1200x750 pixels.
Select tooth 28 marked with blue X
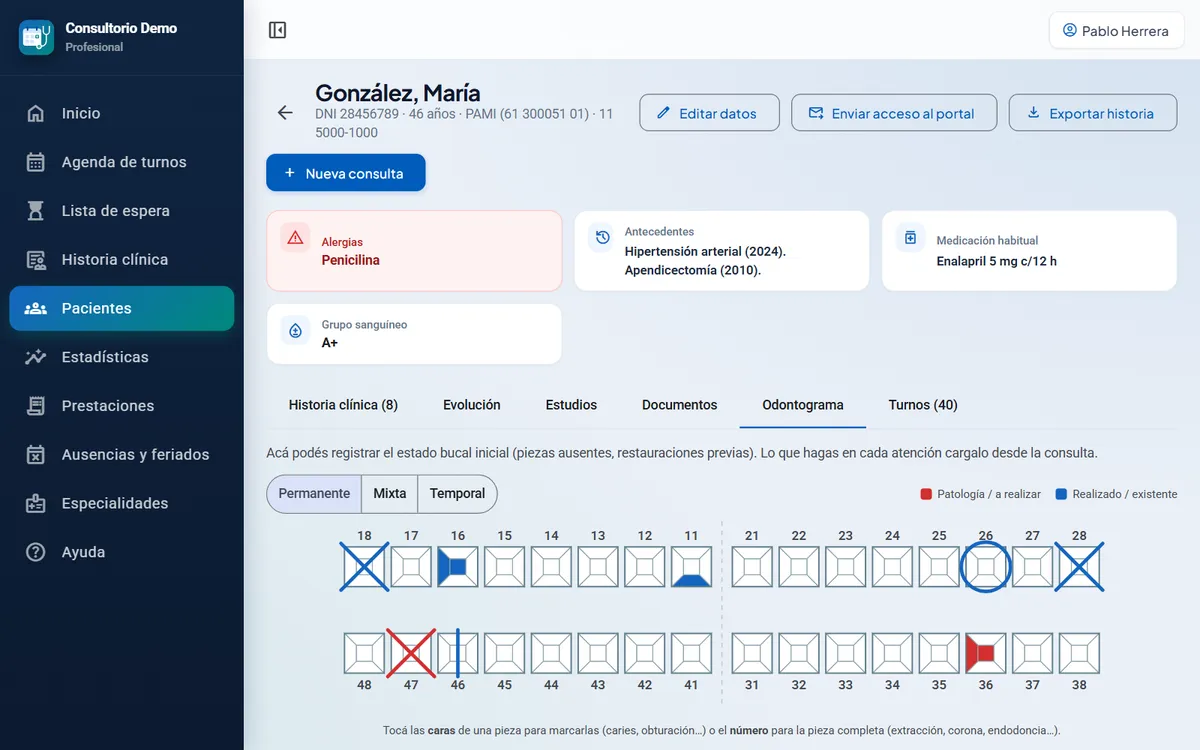pyautogui.click(x=1079, y=567)
